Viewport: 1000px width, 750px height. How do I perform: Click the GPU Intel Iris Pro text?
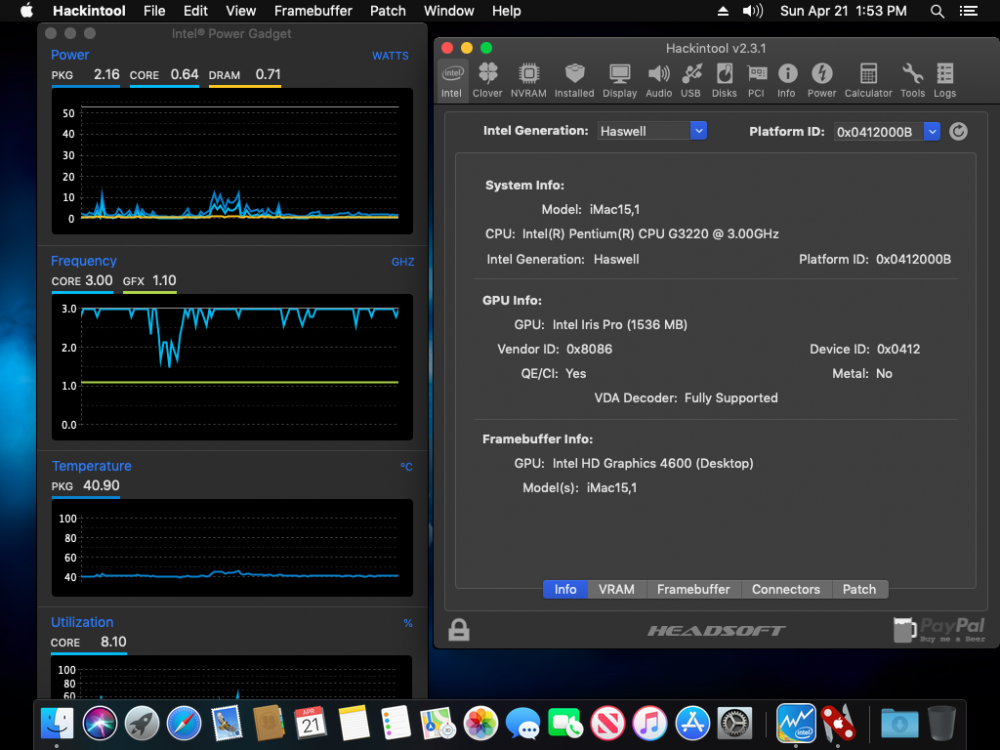pos(619,325)
